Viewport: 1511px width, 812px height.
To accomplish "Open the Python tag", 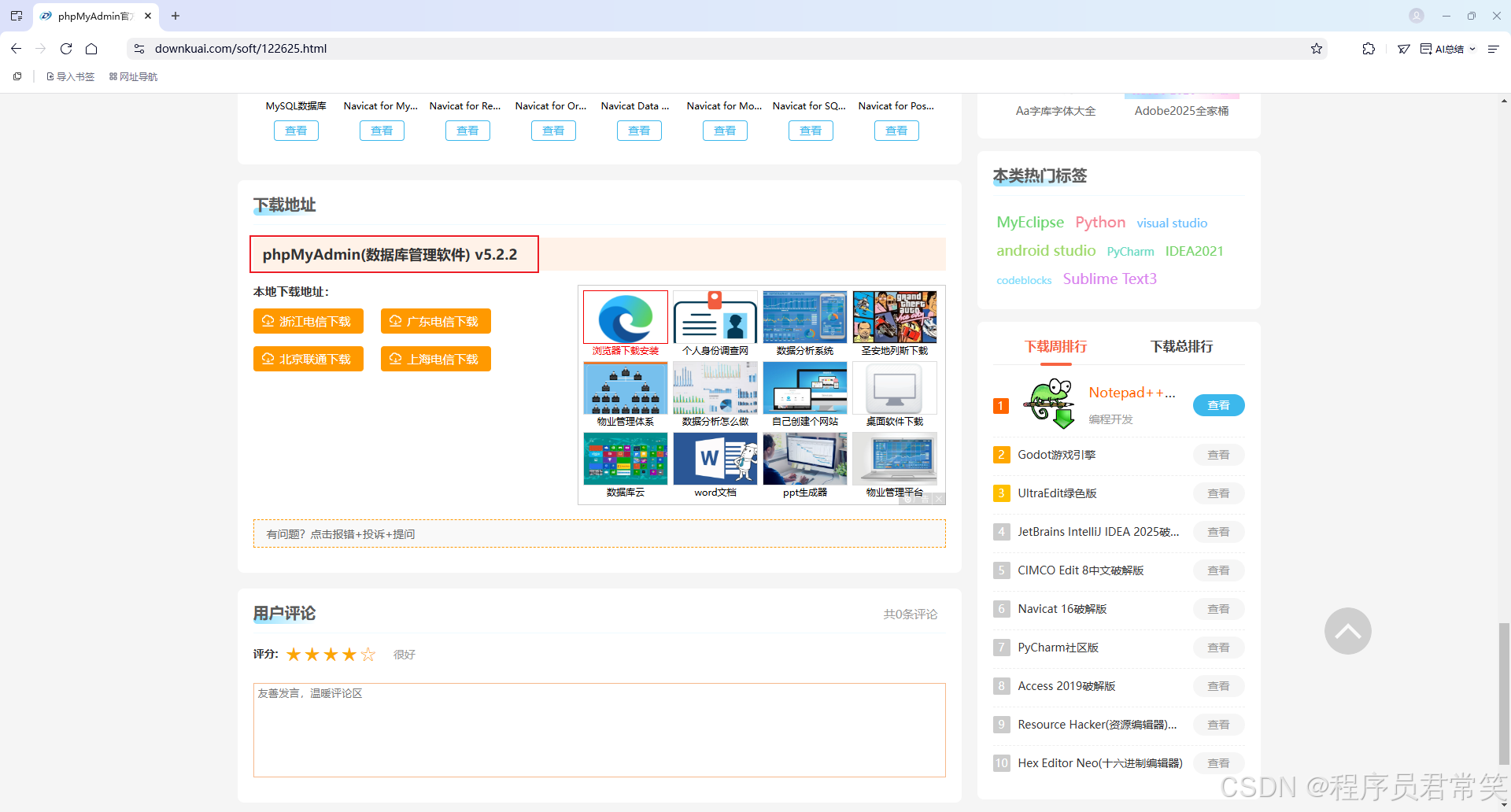I will (x=1100, y=222).
